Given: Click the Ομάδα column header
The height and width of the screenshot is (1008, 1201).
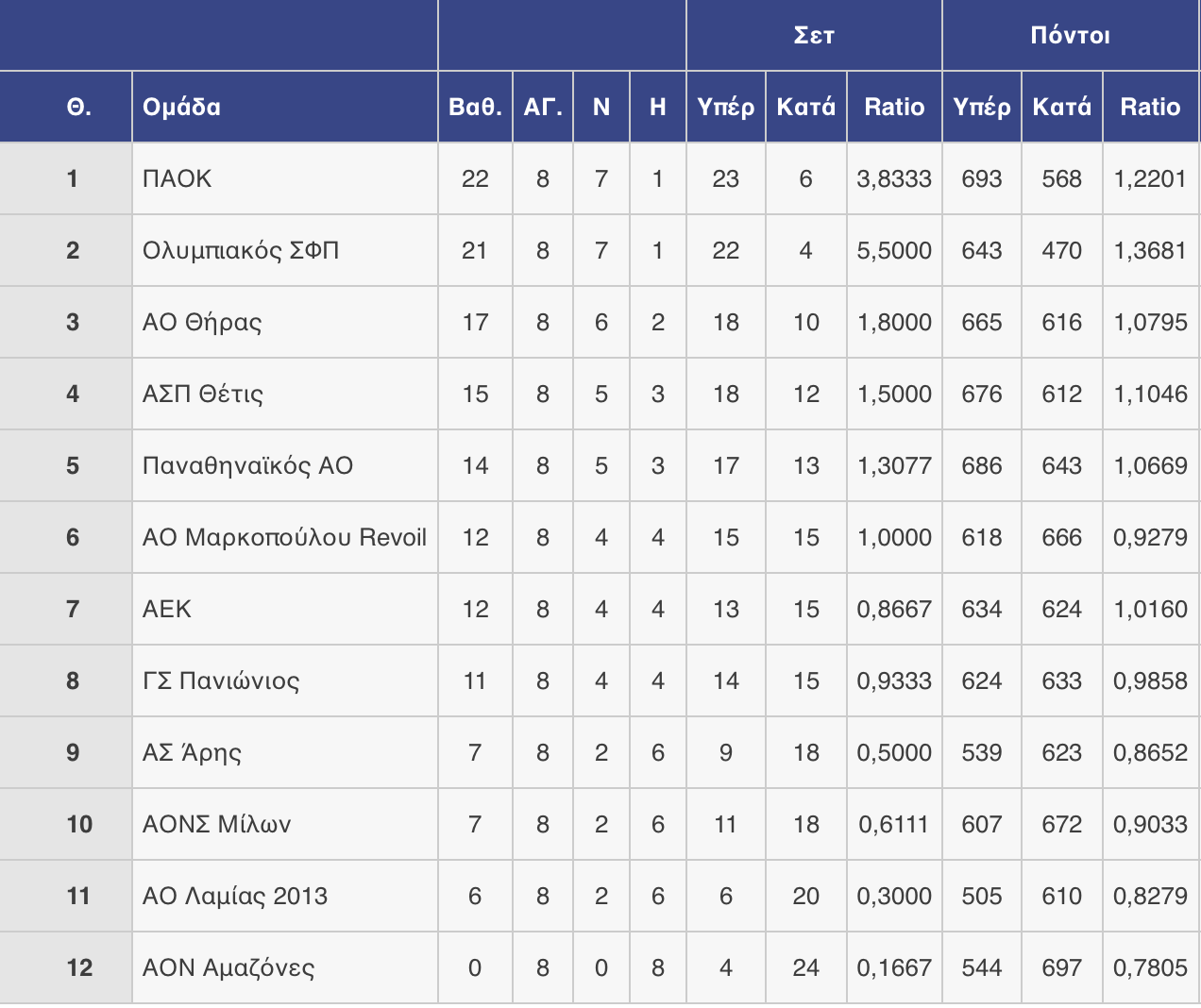Looking at the screenshot, I should 182,107.
